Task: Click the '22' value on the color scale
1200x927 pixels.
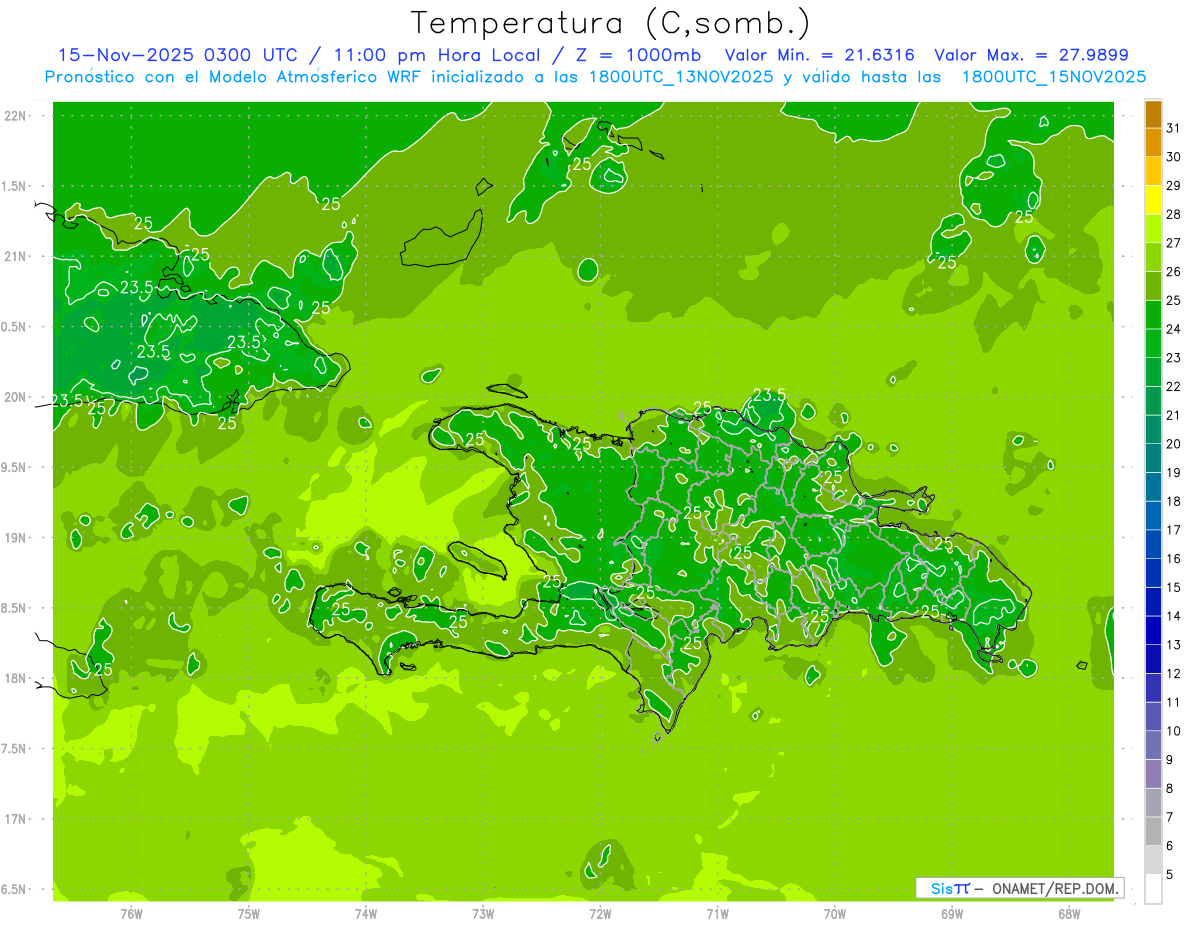Action: click(1174, 386)
